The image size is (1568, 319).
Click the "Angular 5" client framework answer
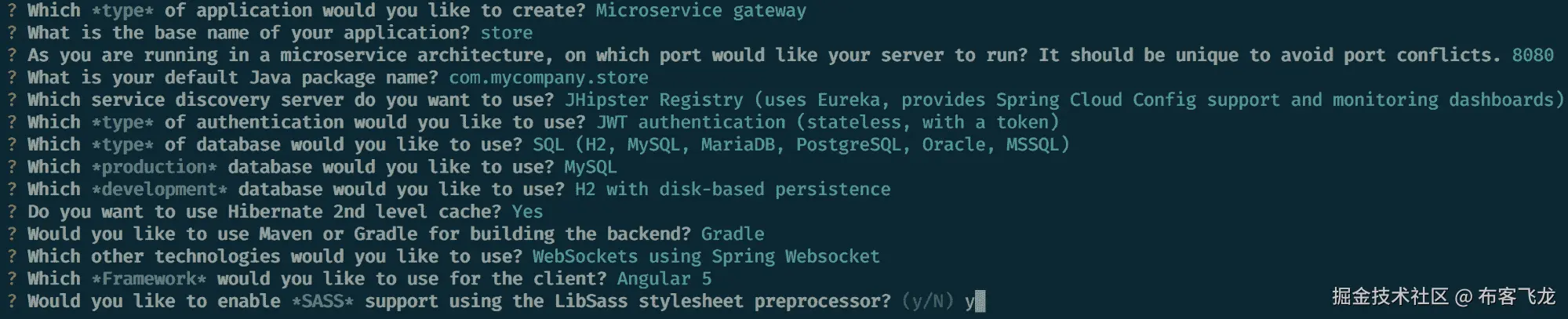point(664,279)
